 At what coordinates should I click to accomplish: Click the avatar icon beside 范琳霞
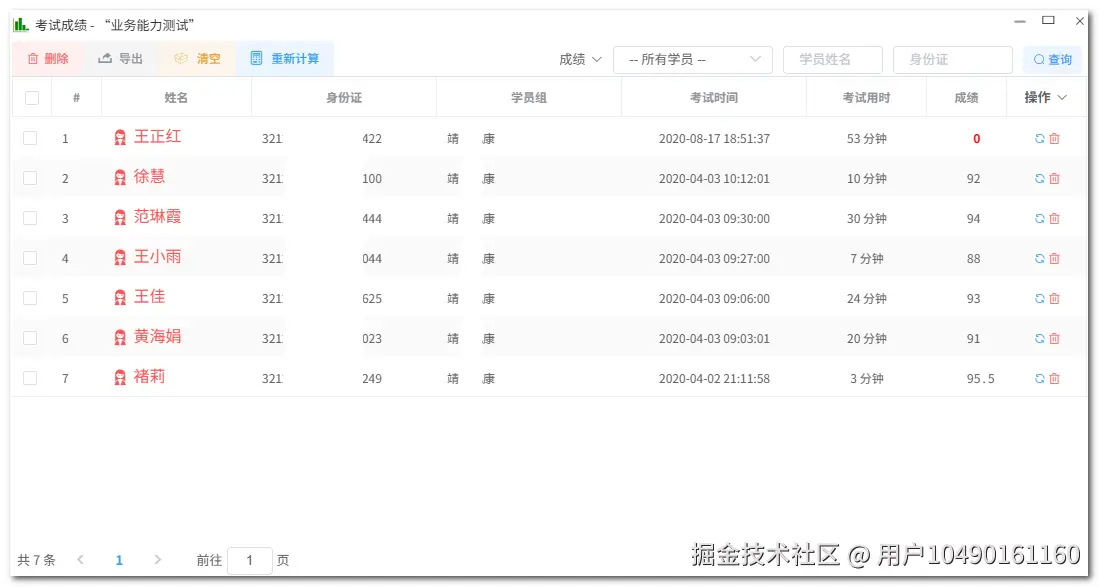point(120,218)
